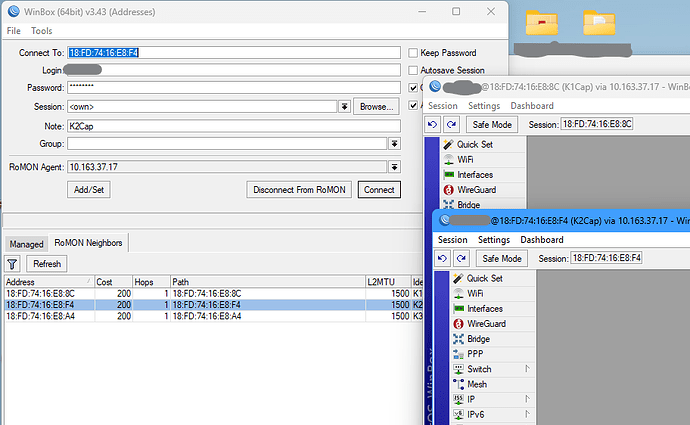The width and height of the screenshot is (690, 425).
Task: Enable the Keep Password checkbox
Action: 413,53
